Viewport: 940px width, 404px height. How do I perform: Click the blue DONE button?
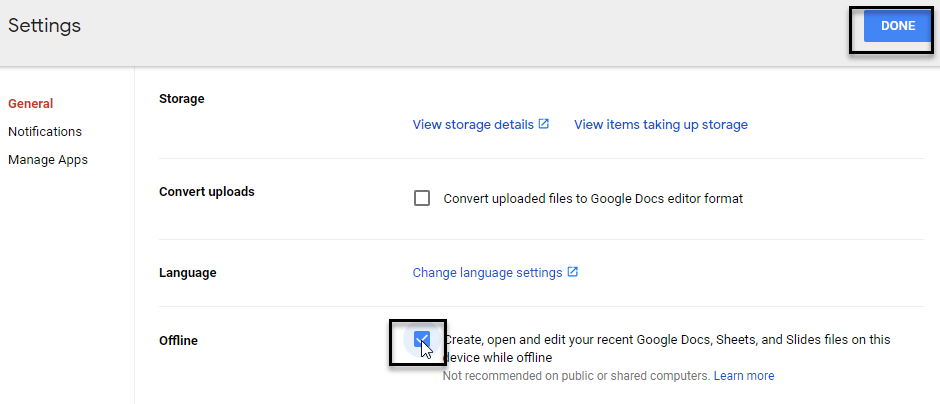pos(897,26)
